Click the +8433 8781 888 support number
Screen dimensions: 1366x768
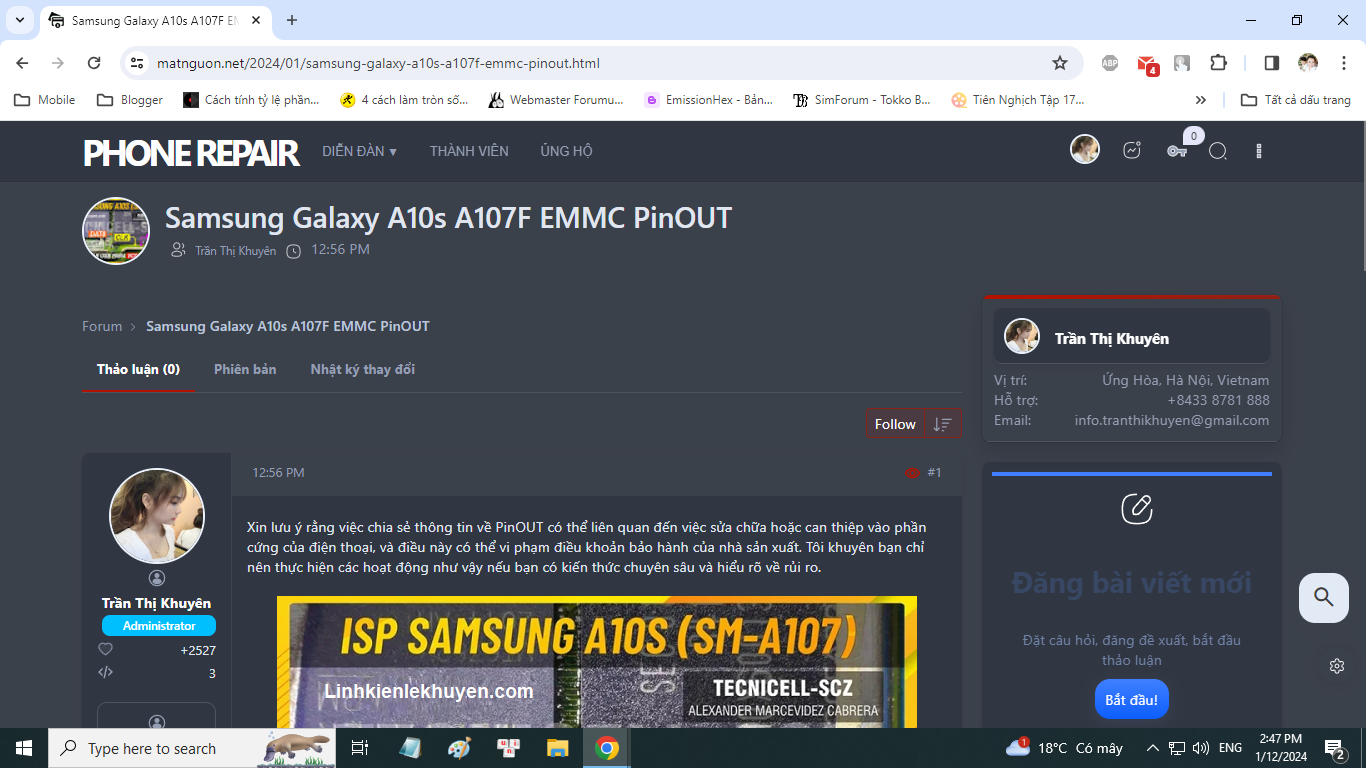point(1218,400)
